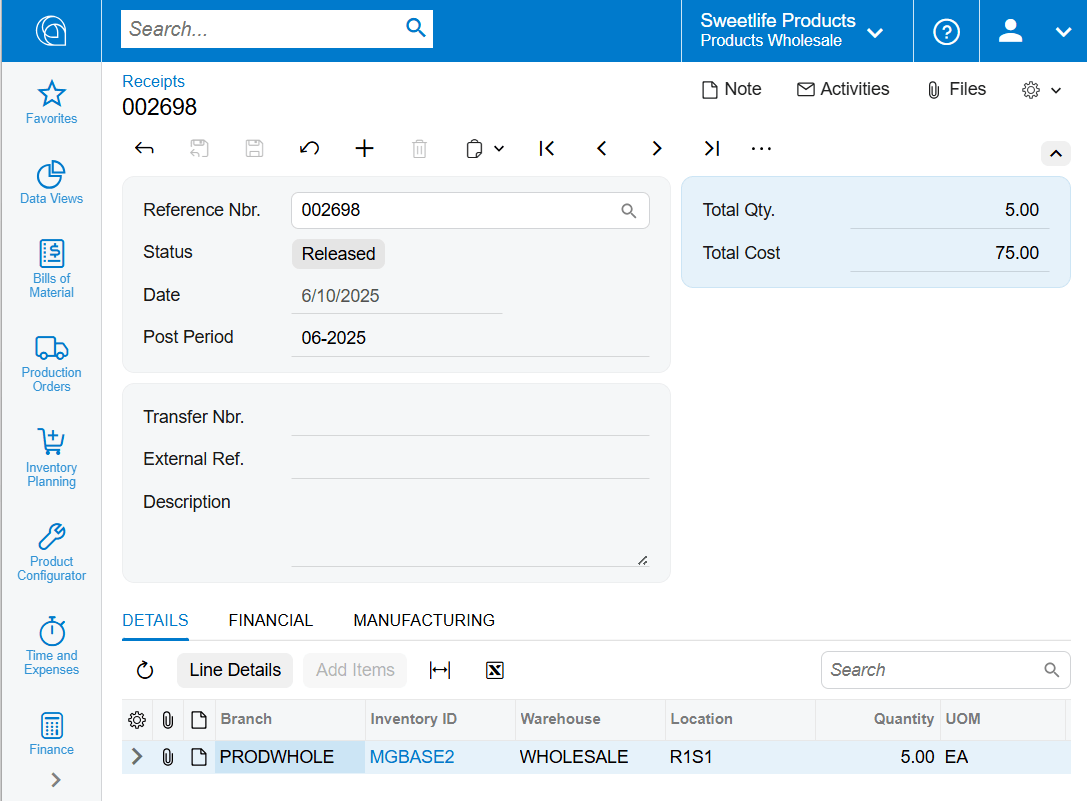Screen dimensions: 1087x801
Task: Switch to the Manufacturing tab
Action: pos(424,620)
